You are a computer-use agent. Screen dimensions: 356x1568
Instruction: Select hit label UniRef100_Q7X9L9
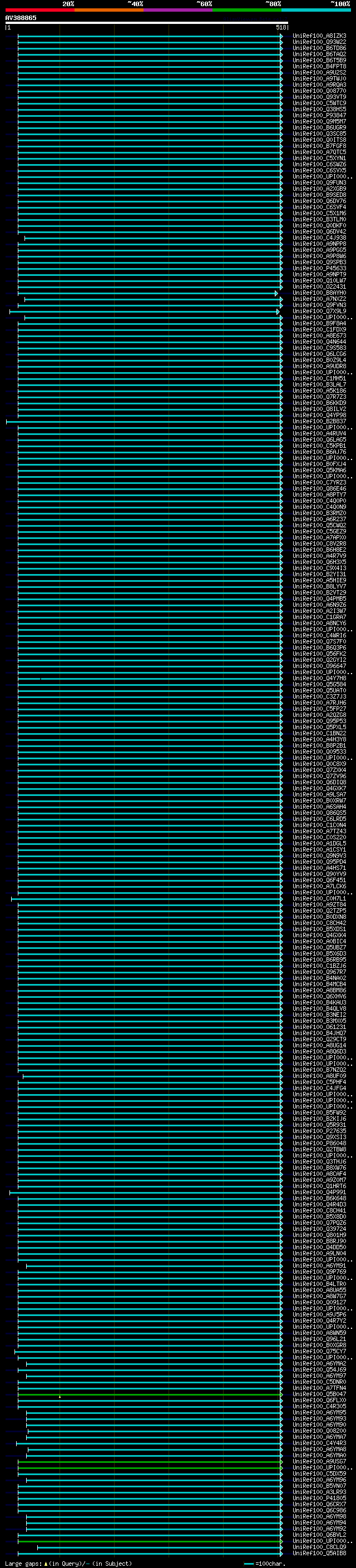coord(319,311)
